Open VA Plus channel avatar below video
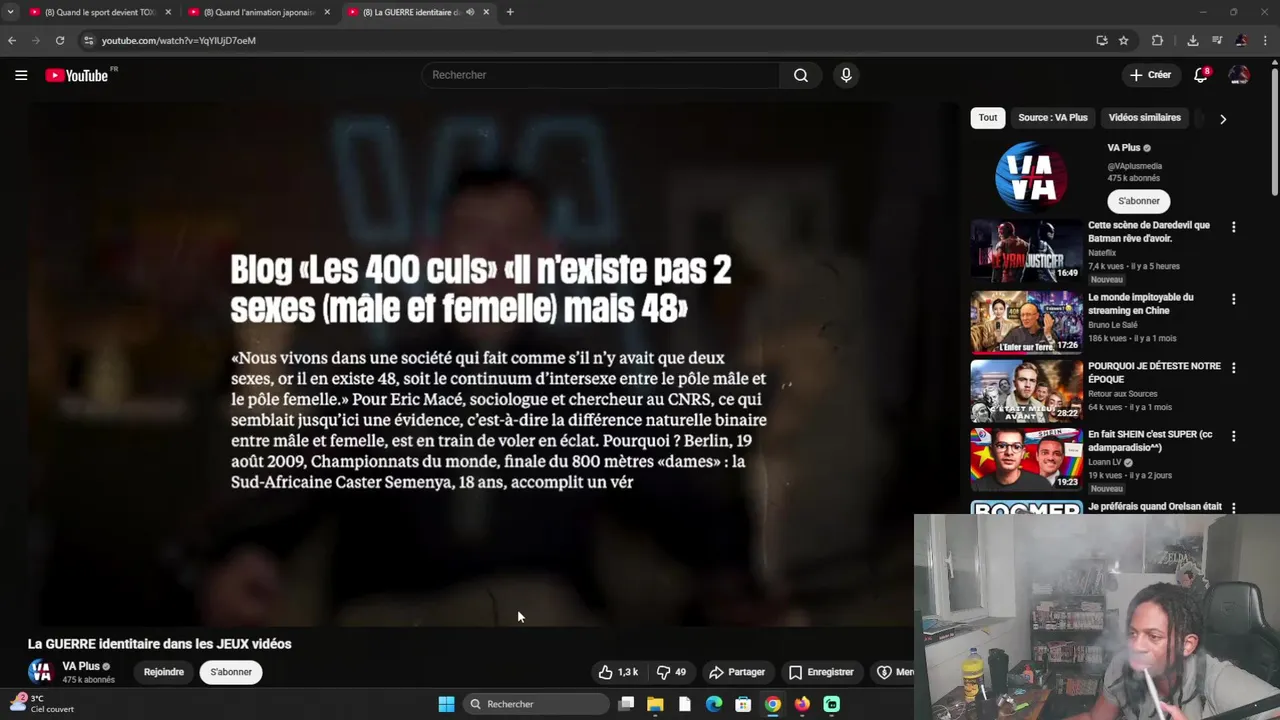Viewport: 1280px width, 720px height. click(x=40, y=672)
